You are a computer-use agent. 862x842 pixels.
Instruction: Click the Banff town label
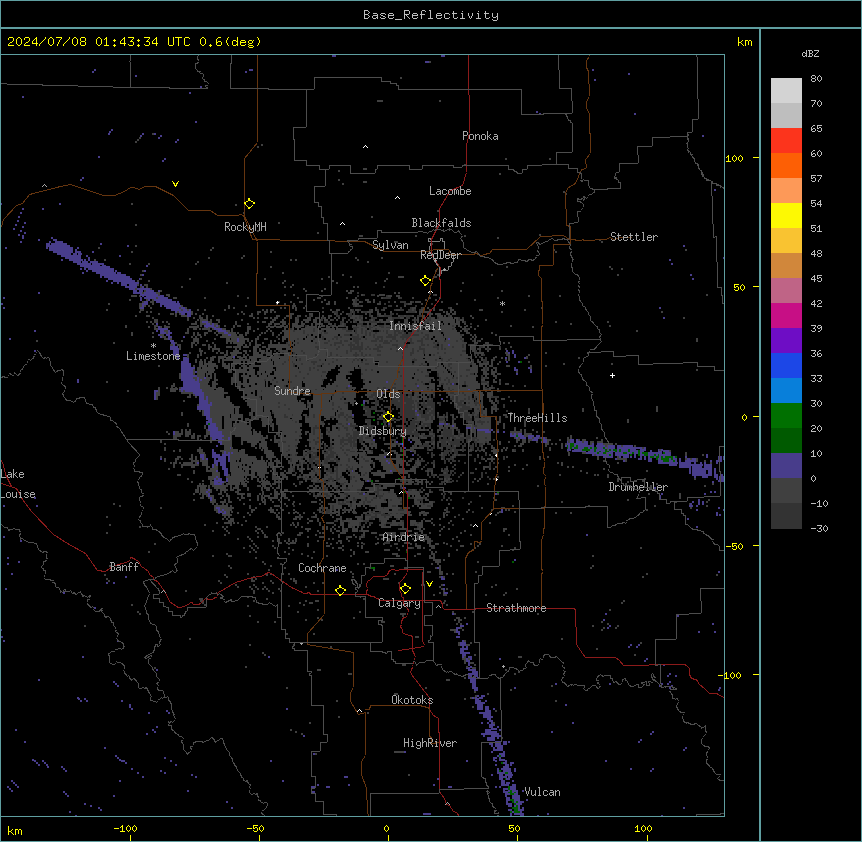tap(124, 567)
